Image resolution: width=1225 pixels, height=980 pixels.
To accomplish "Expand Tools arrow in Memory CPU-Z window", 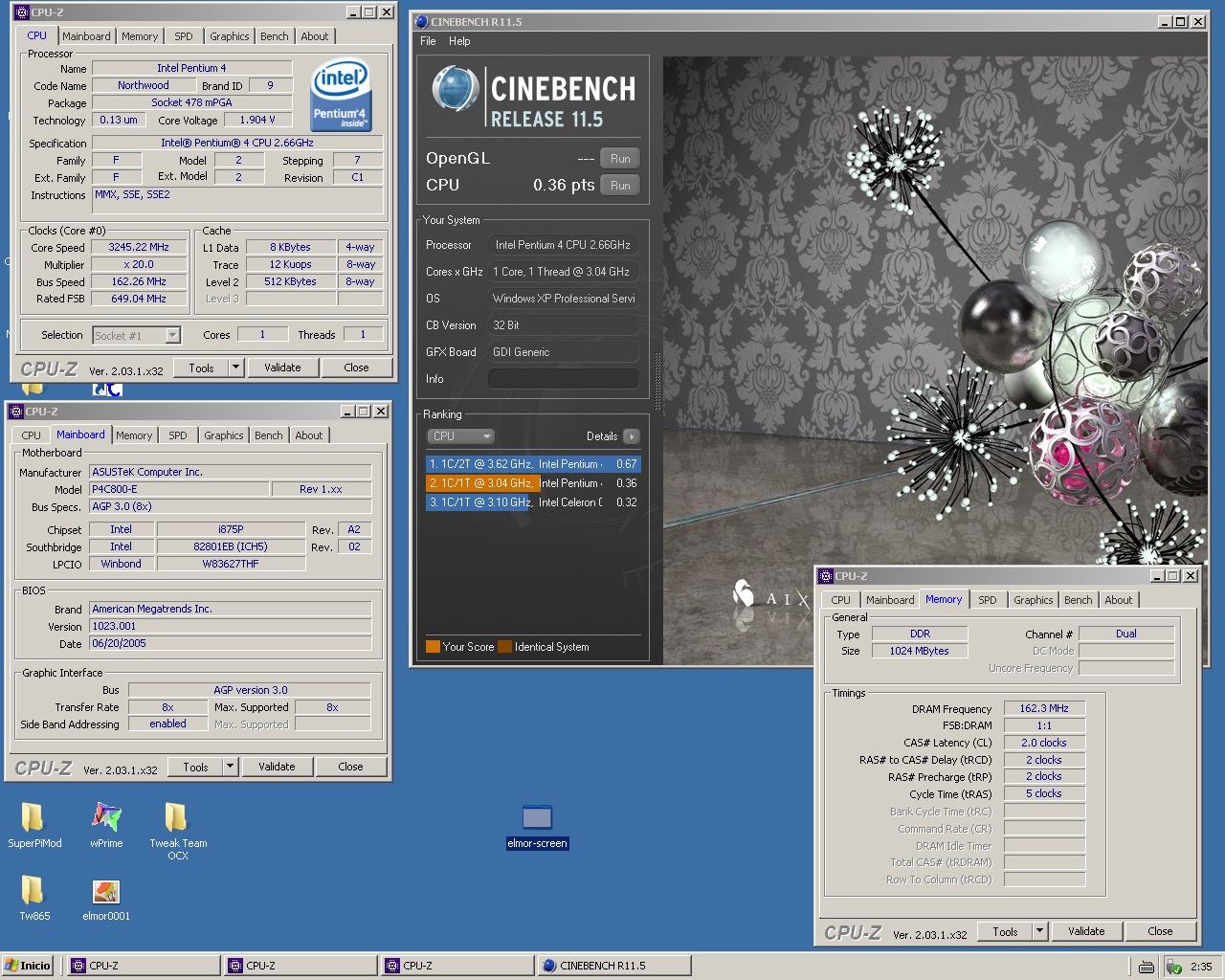I will [1039, 931].
